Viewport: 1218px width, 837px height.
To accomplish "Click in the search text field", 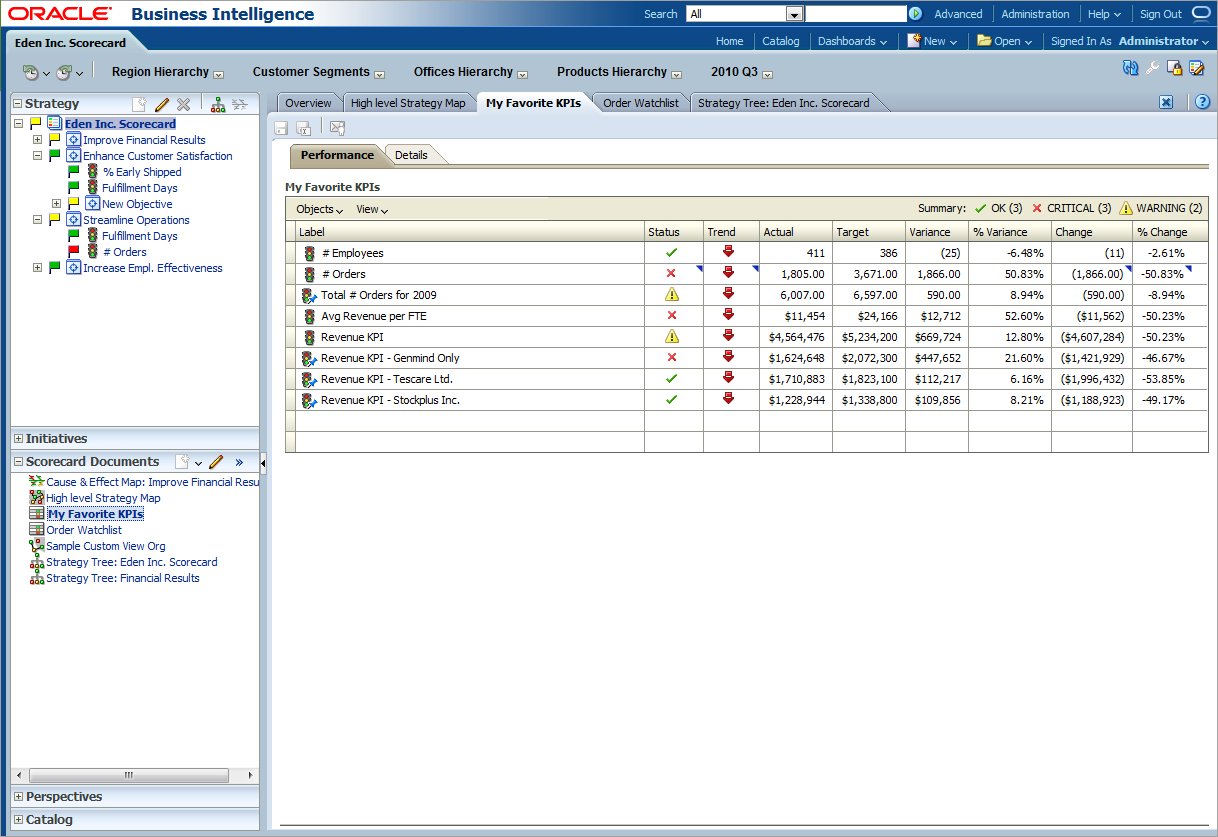I will pos(856,14).
